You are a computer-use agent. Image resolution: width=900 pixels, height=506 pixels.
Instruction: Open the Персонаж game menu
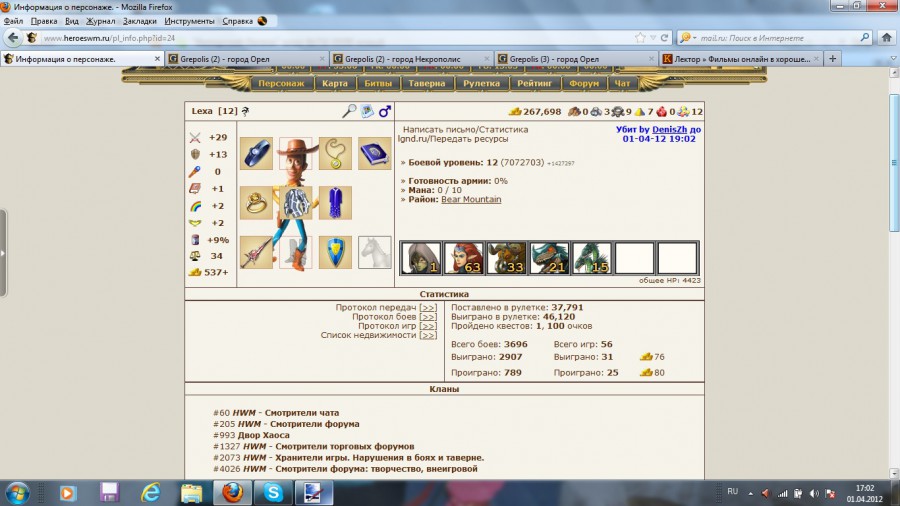281,83
